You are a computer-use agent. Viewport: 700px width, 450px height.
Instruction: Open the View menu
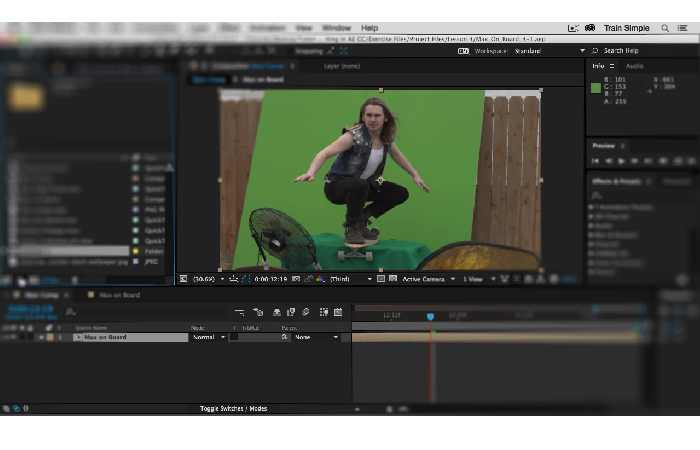pyautogui.click(x=304, y=28)
